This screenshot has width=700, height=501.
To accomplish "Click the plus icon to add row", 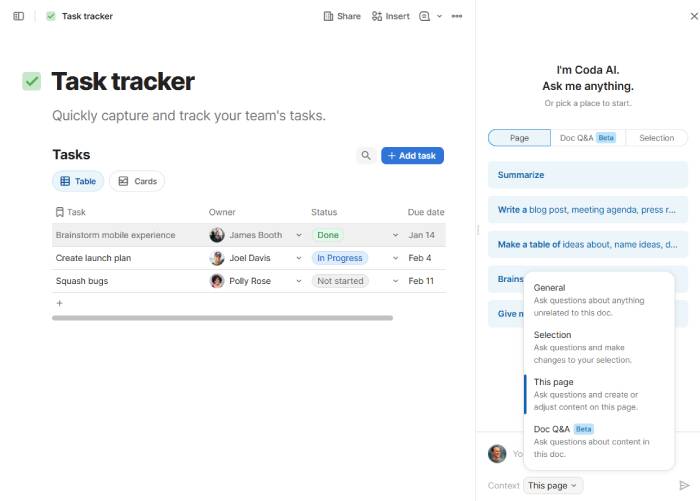I will tap(59, 303).
